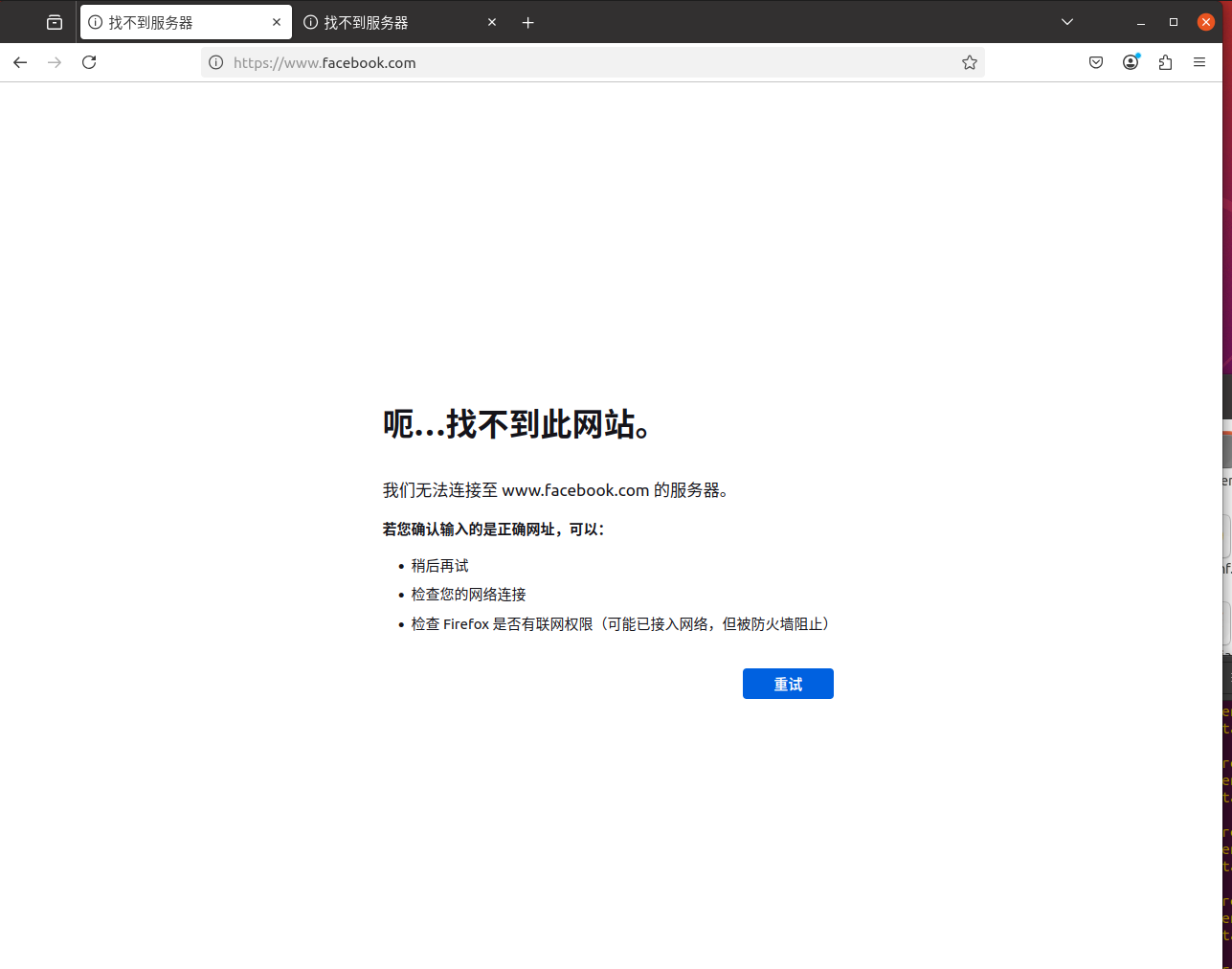Screen dimensions: 1232x969
Task: Click the 重试 retry button
Action: [787, 683]
